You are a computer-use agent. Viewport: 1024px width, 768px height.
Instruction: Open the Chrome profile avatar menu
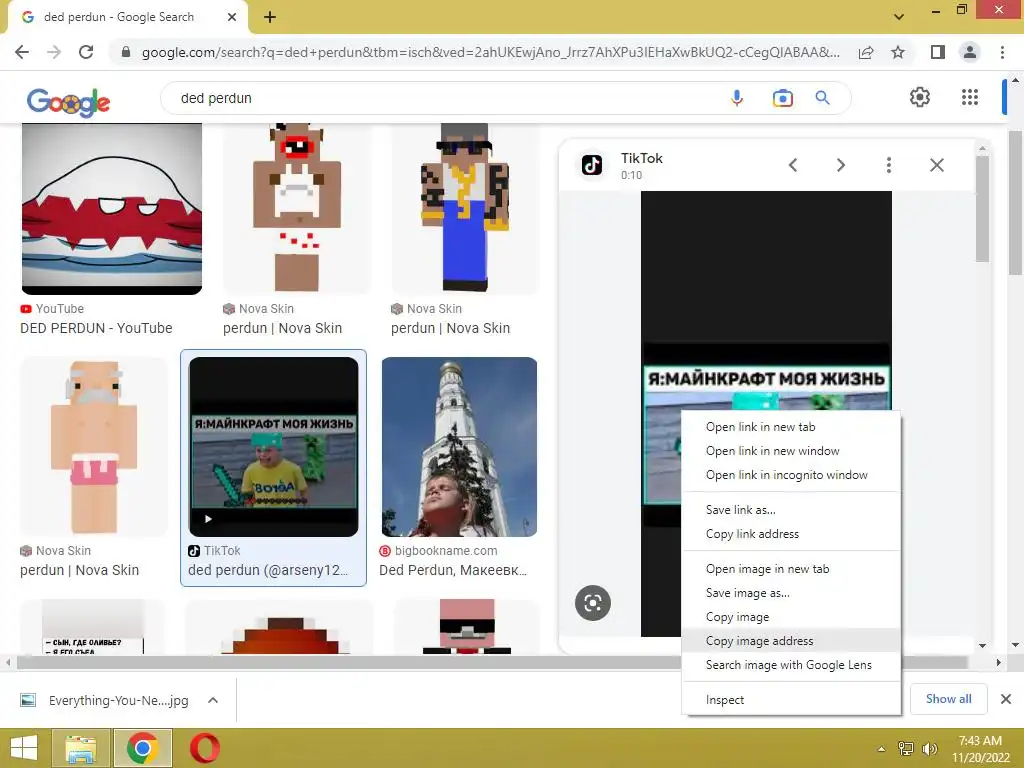coord(970,52)
